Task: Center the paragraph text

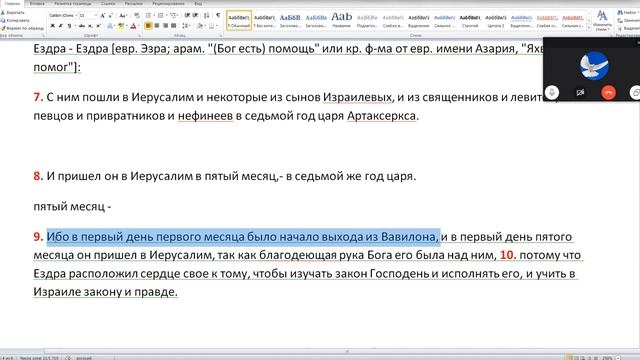Action: pos(157,26)
